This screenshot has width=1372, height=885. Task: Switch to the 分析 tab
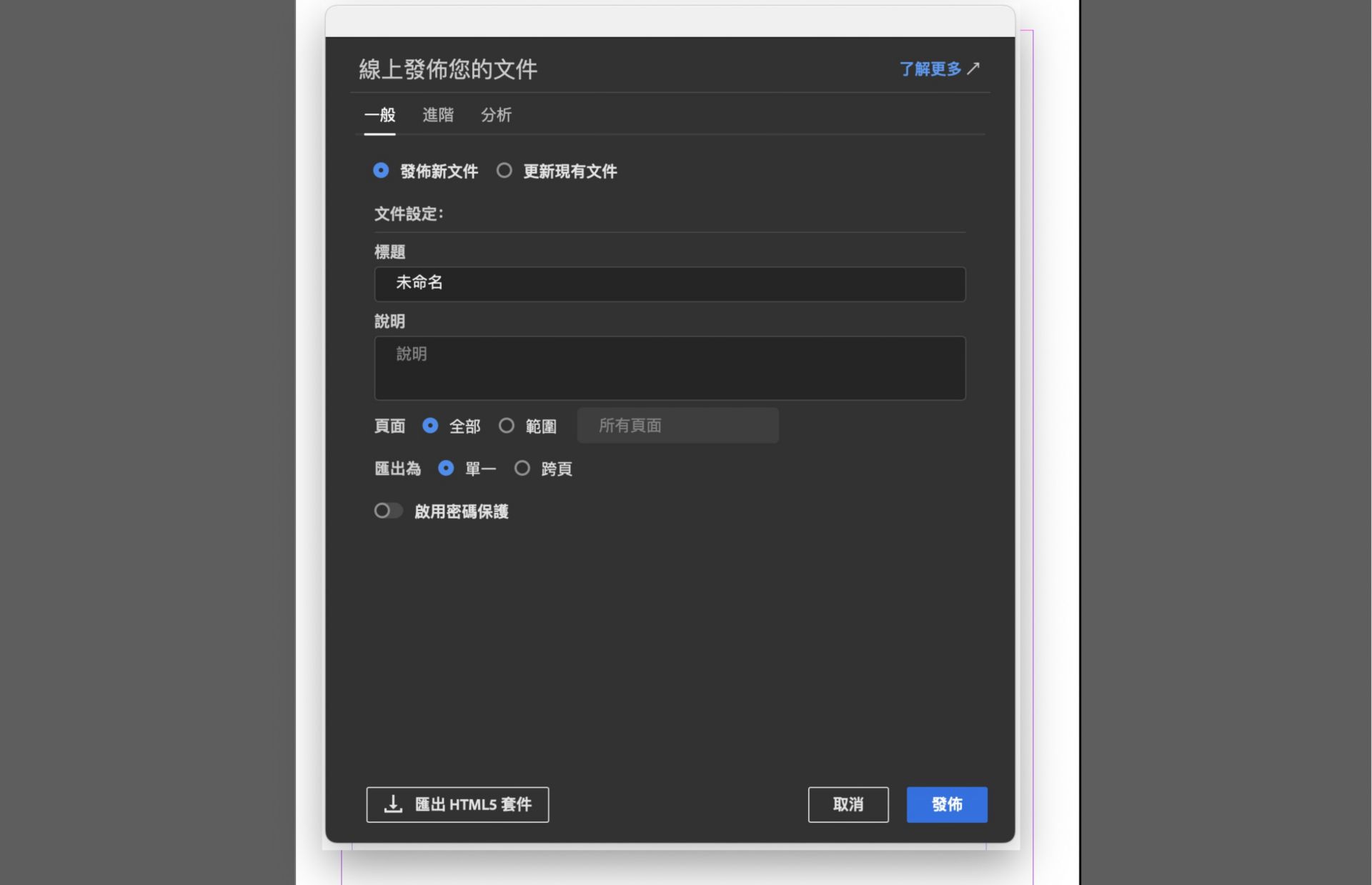coord(496,115)
